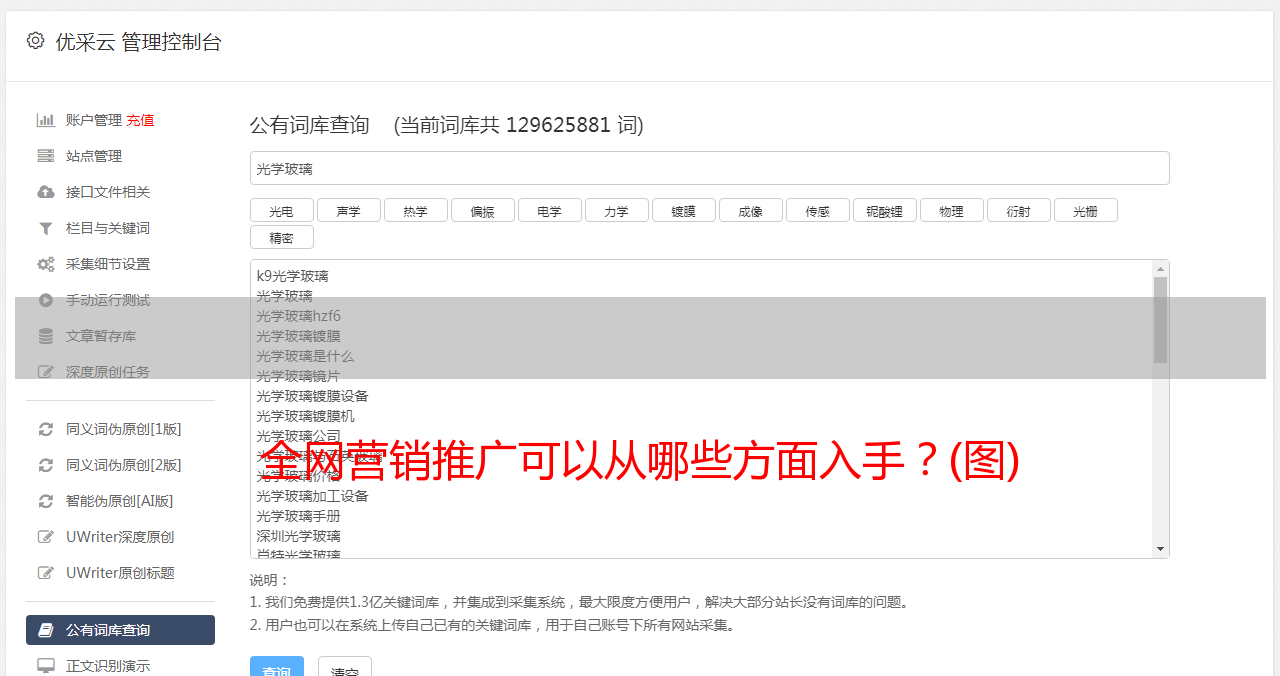
Task: Choose the 铌酸锂 keyword tag
Action: [x=884, y=211]
